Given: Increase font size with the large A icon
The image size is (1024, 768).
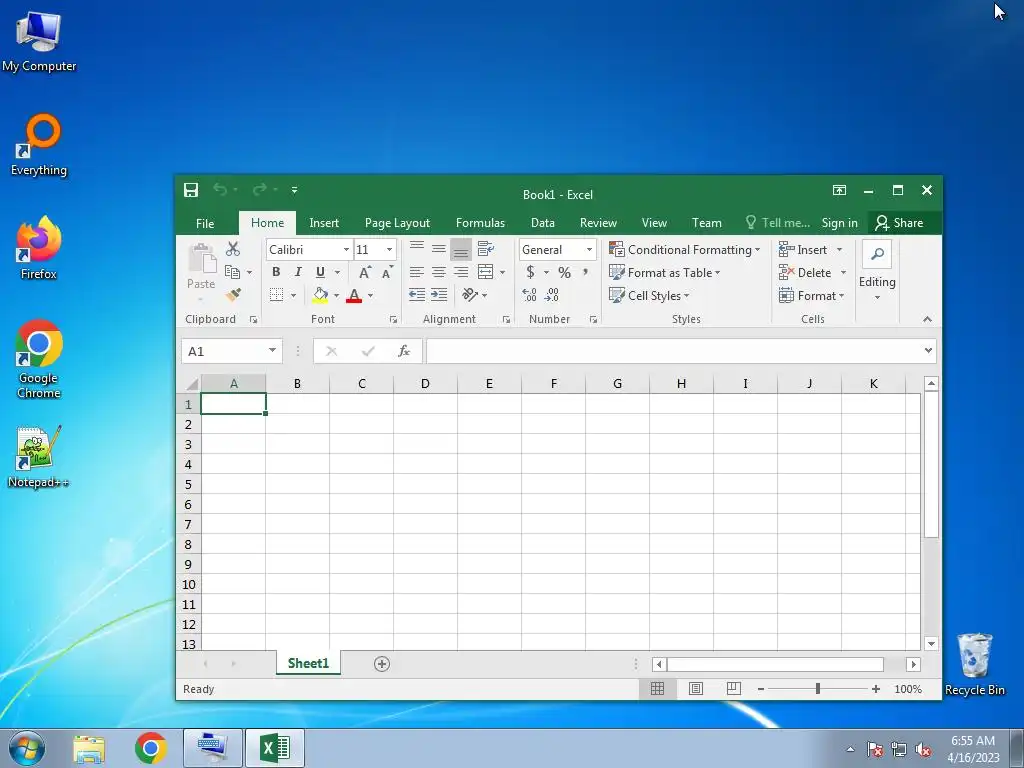Looking at the screenshot, I should (x=365, y=272).
